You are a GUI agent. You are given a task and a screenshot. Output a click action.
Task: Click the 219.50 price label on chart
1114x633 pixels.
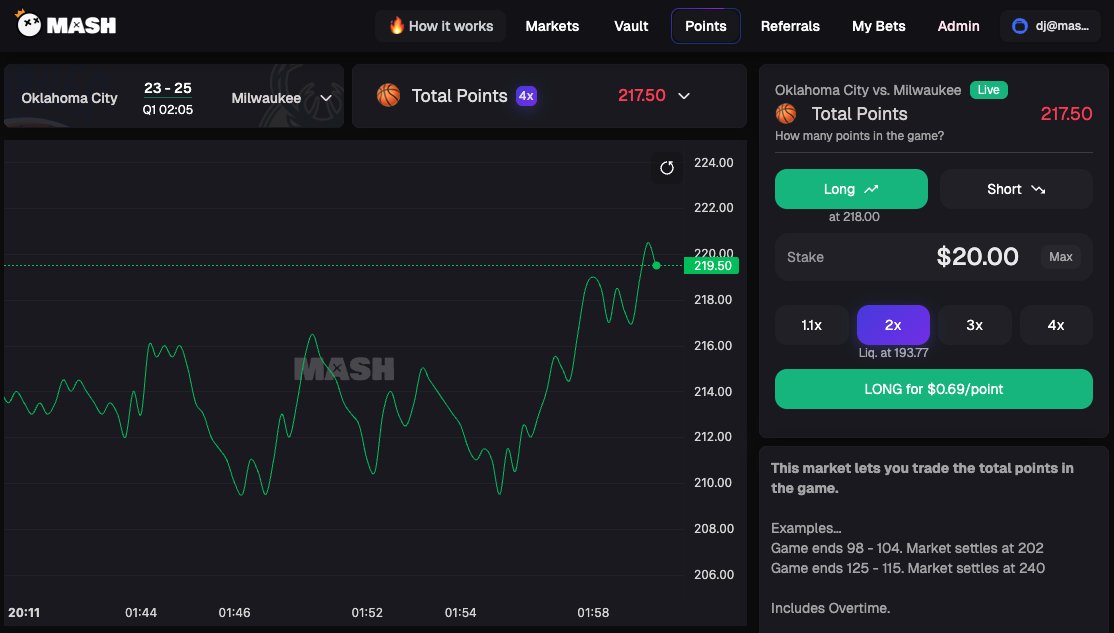click(x=711, y=266)
